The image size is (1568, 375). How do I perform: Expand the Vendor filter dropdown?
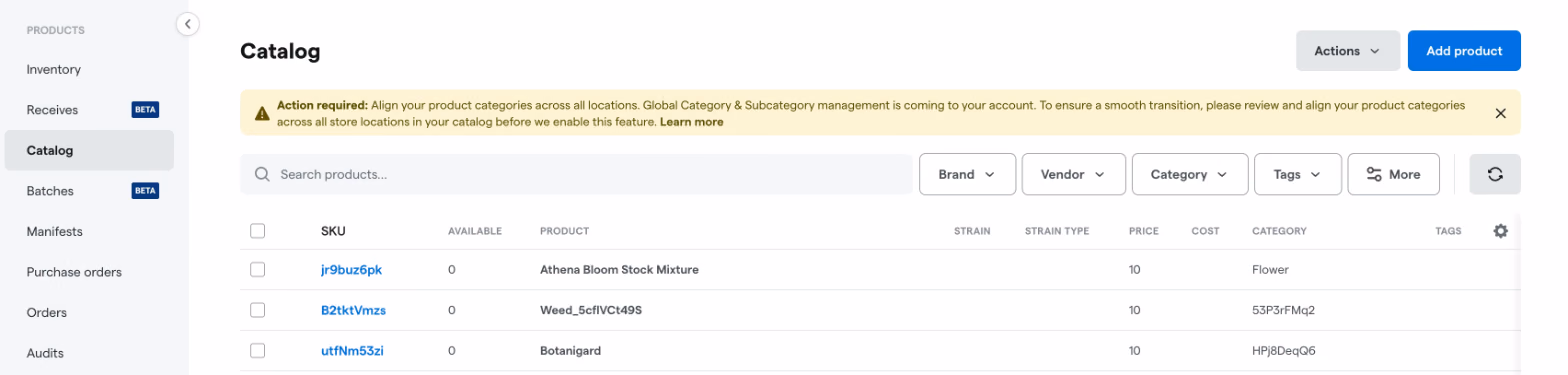[x=1073, y=174]
